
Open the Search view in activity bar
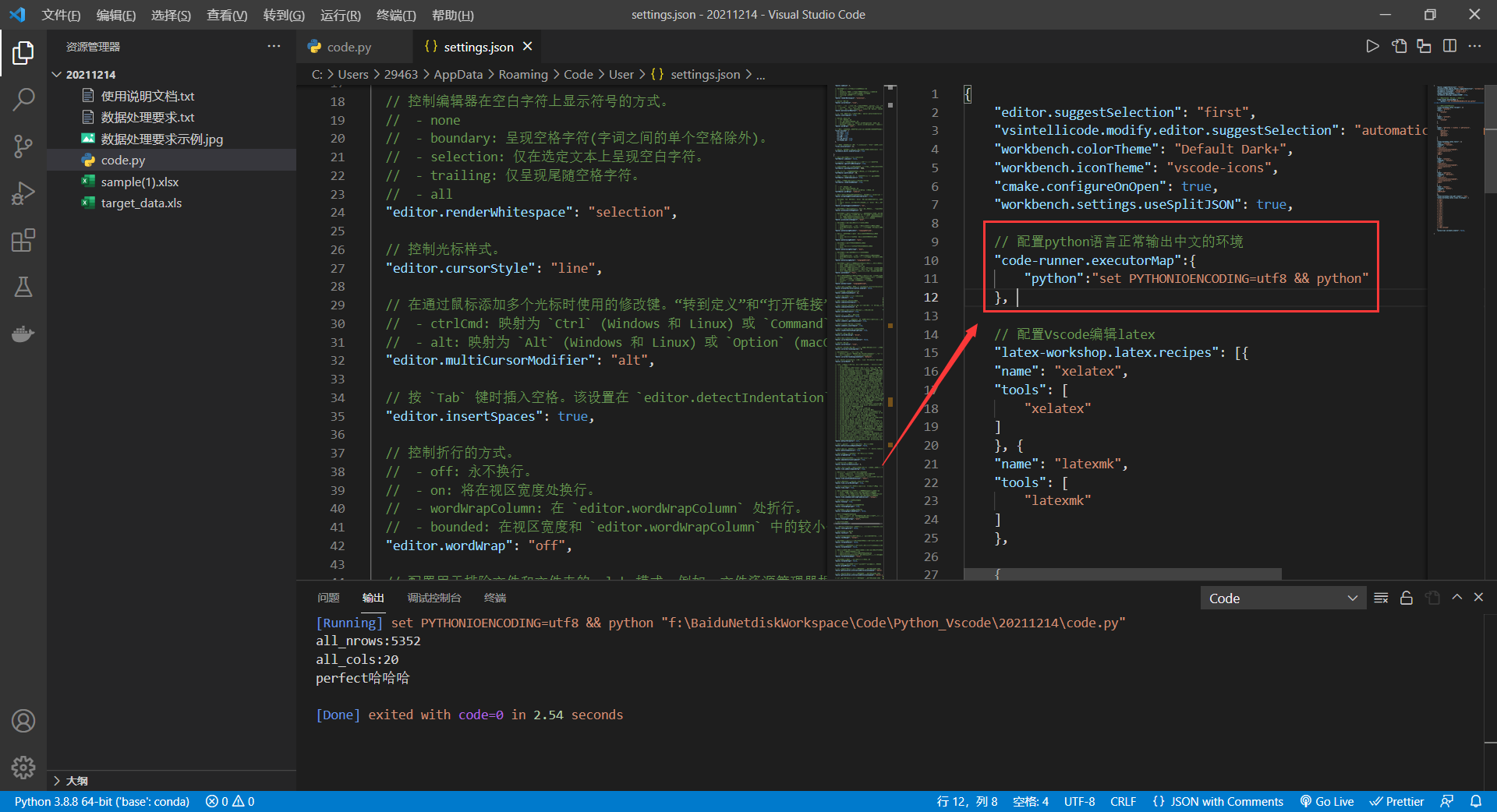pos(23,99)
